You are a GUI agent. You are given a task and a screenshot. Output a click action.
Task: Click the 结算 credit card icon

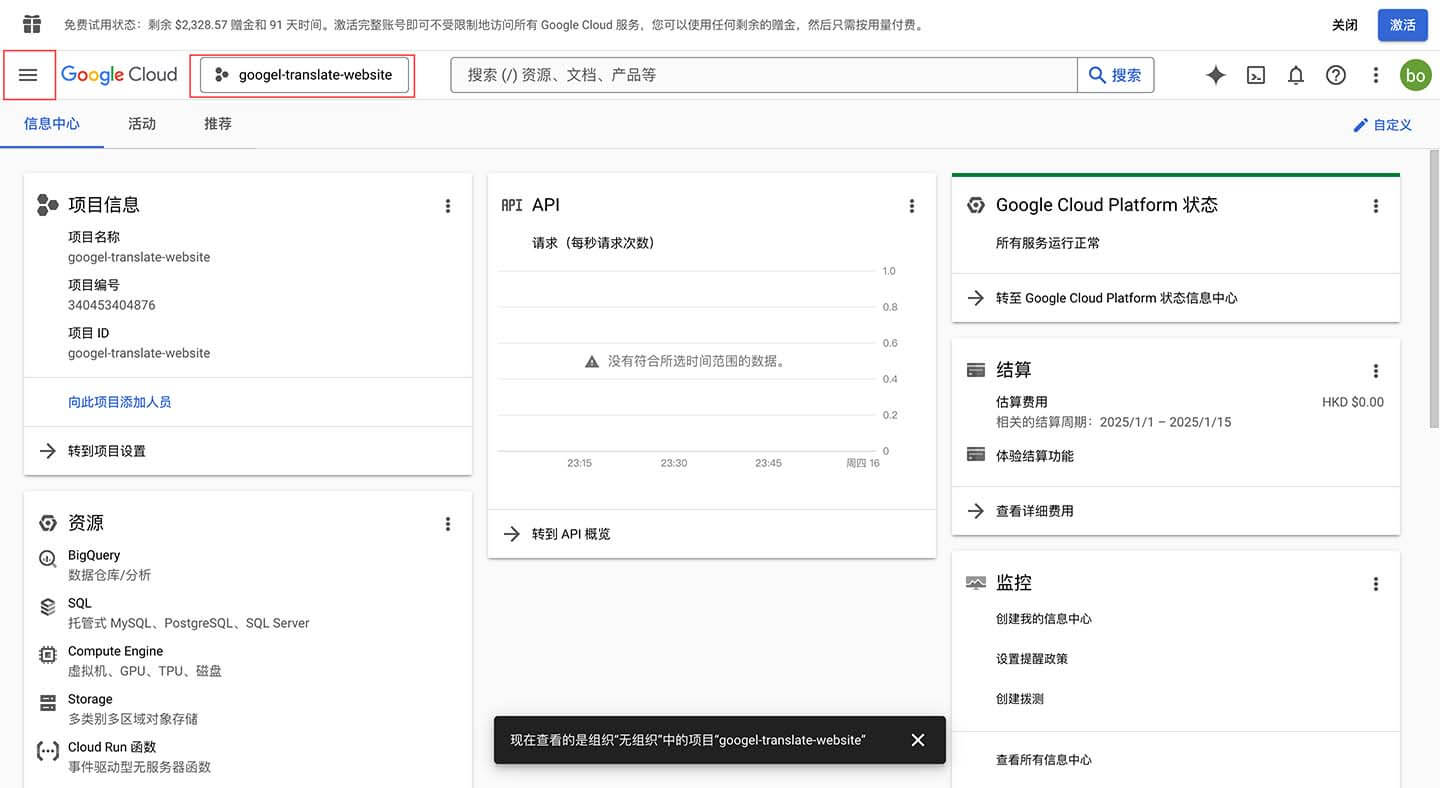pos(976,370)
